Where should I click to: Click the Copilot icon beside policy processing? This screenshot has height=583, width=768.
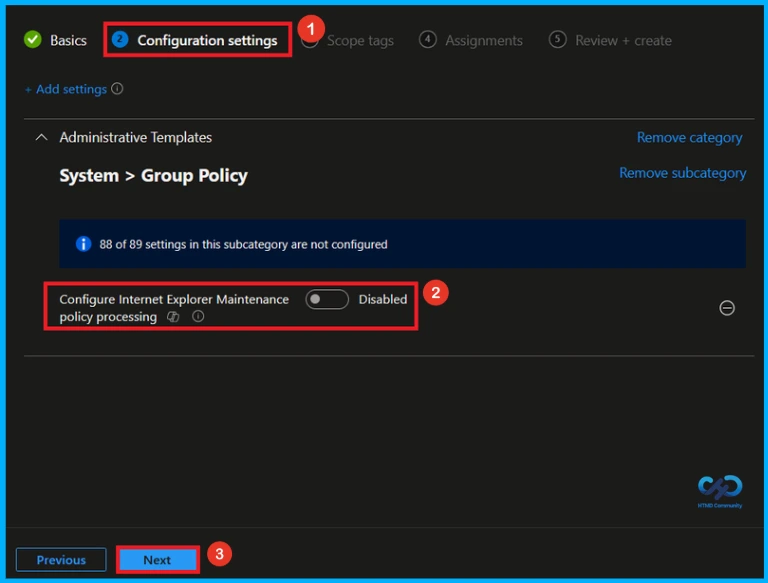click(173, 316)
